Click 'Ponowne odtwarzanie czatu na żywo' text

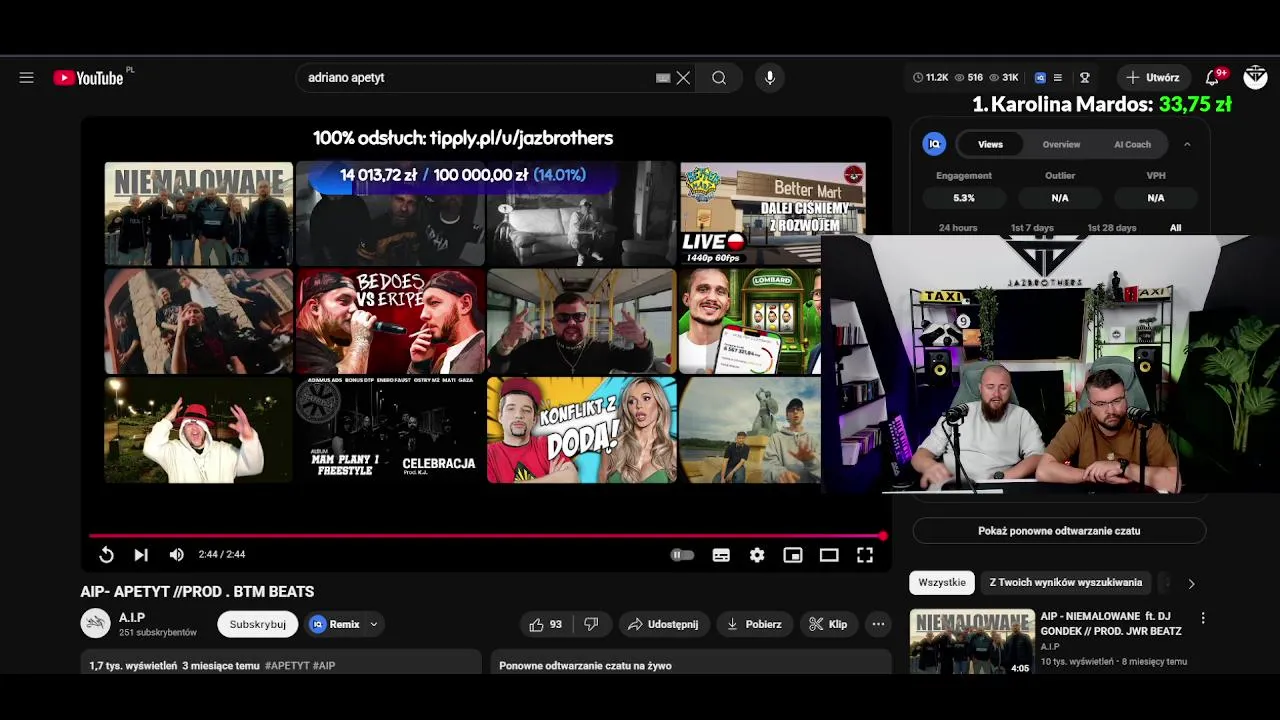click(x=585, y=666)
